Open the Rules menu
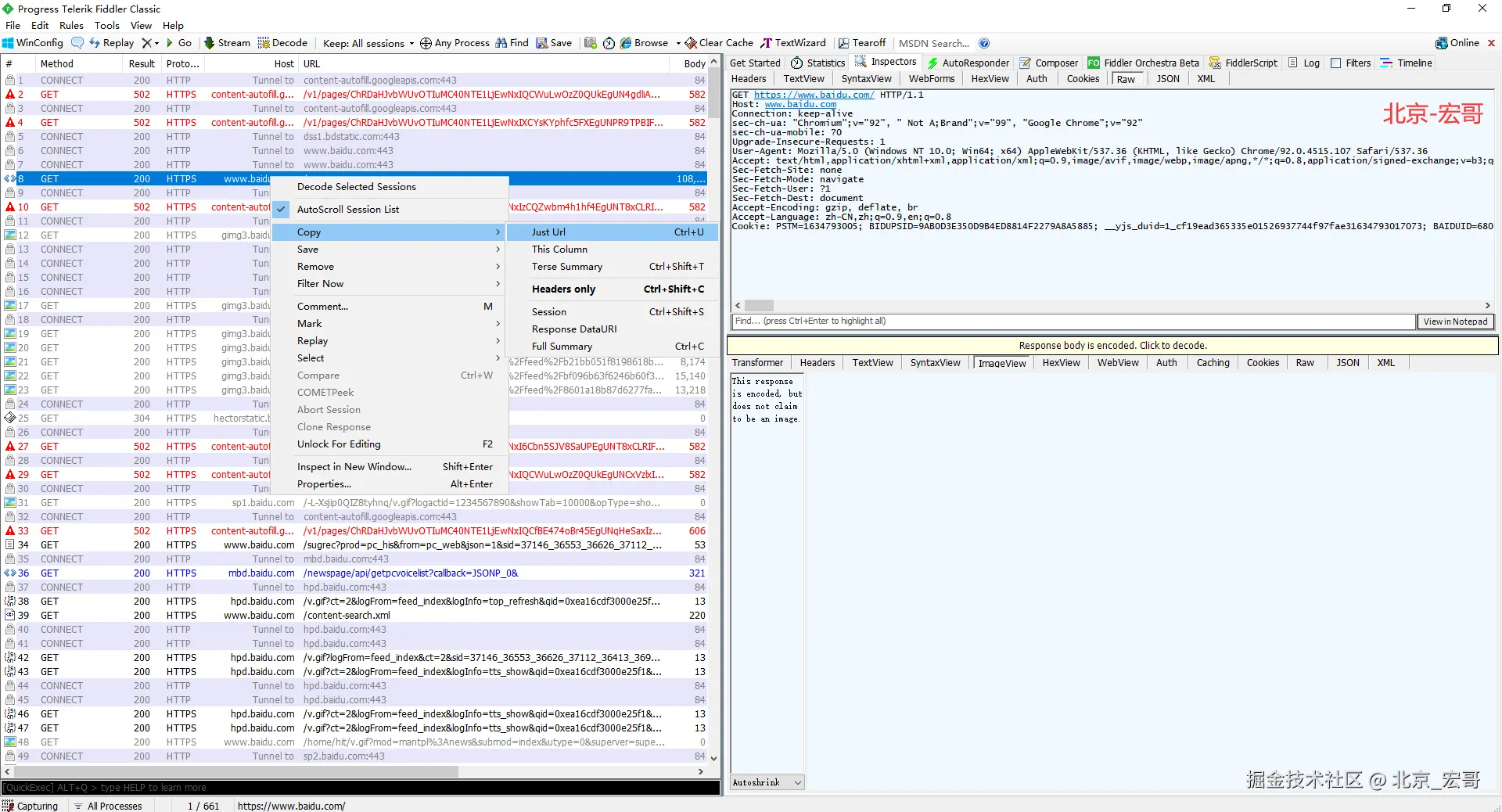The height and width of the screenshot is (812, 1502). [71, 25]
